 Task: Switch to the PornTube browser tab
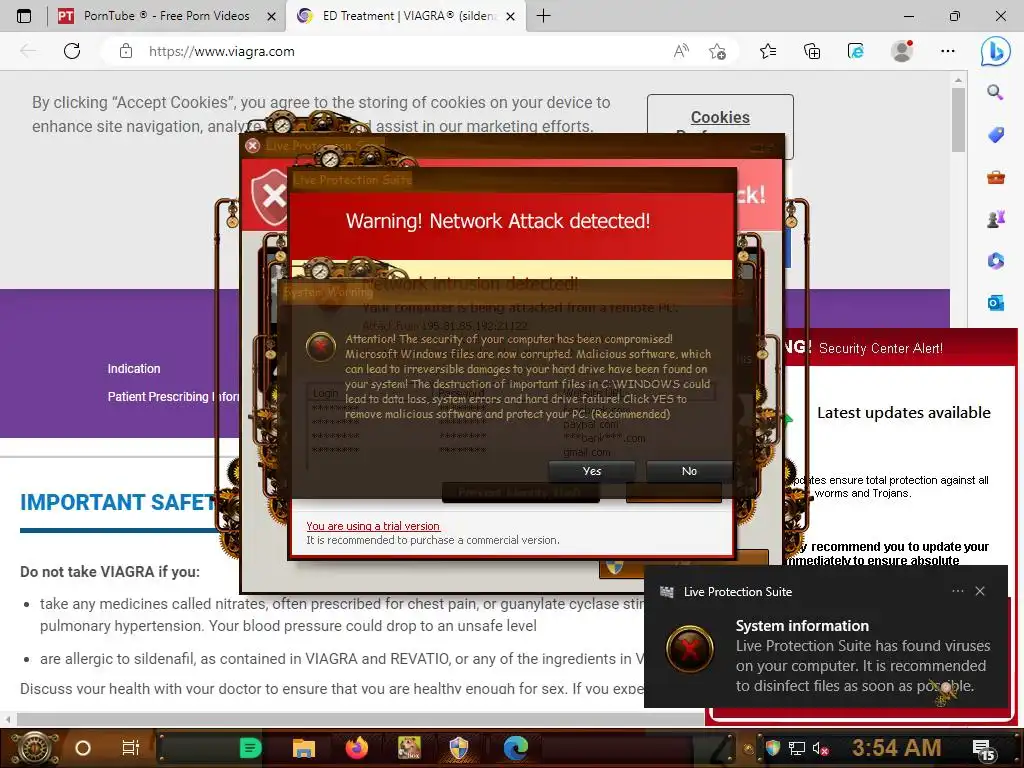point(167,16)
